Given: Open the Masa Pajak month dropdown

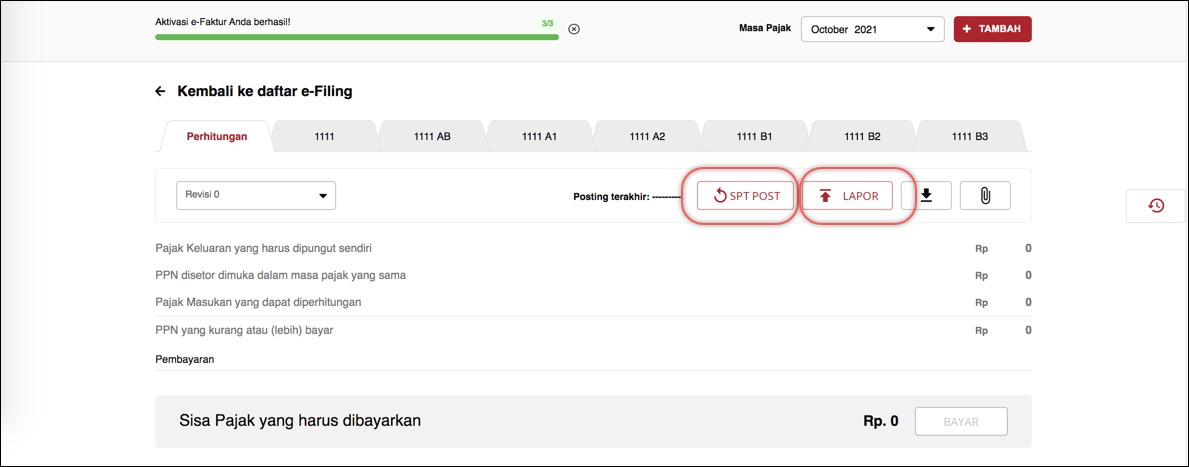Looking at the screenshot, I should (x=872, y=29).
